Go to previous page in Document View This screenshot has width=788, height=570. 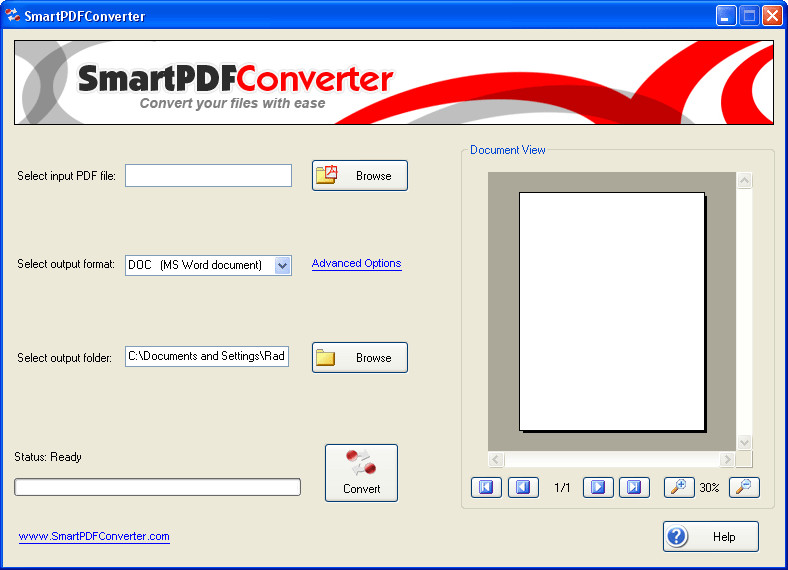523,487
